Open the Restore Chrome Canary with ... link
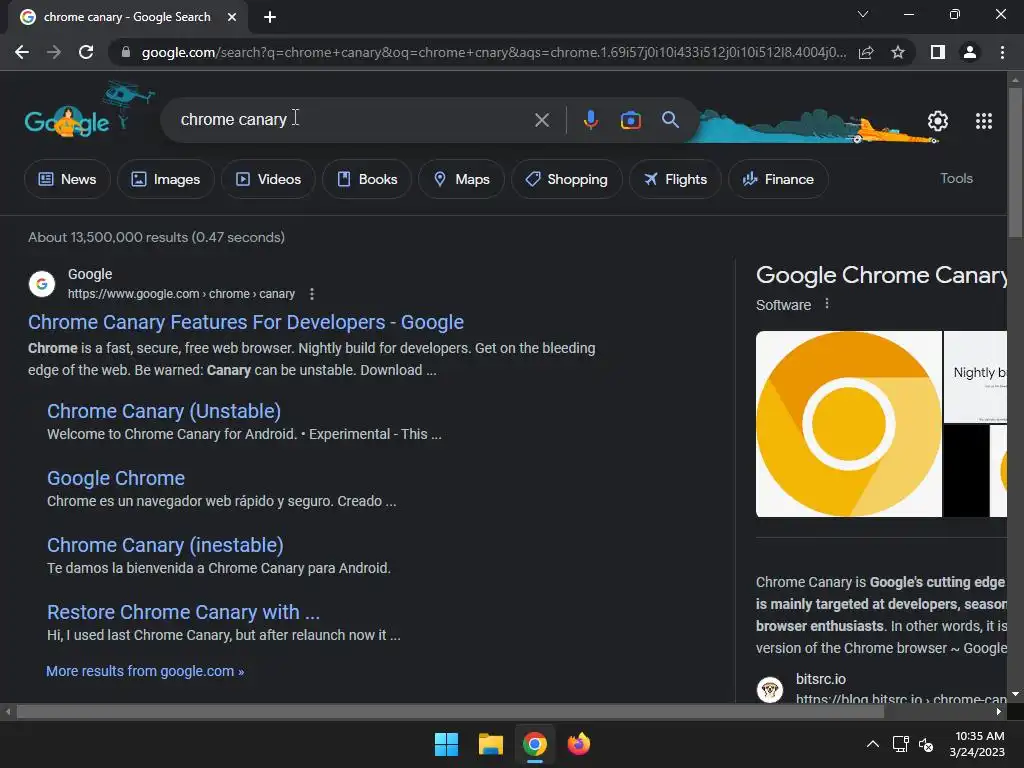This screenshot has width=1024, height=768. (x=184, y=612)
